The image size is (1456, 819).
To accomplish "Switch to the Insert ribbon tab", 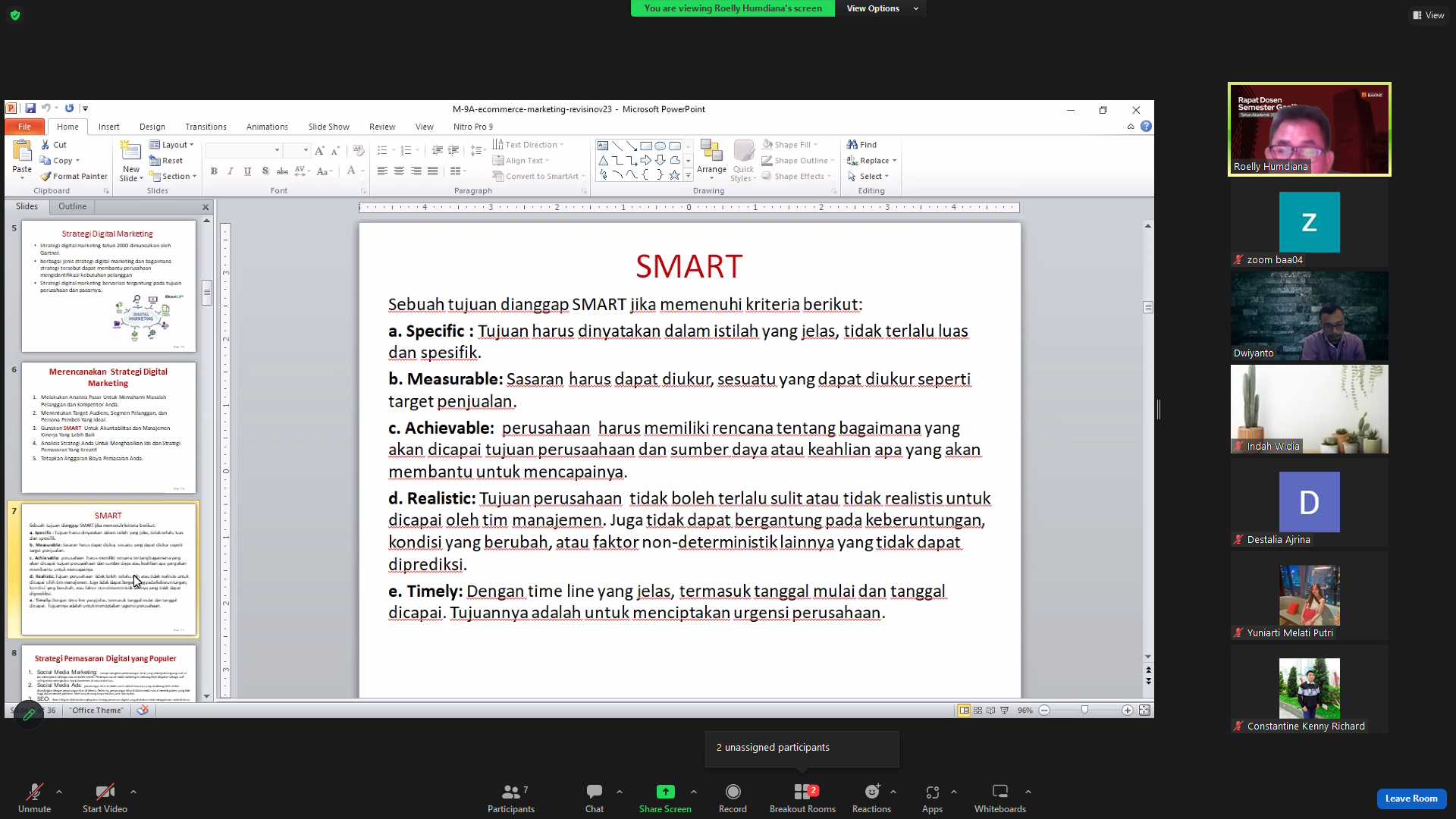I will click(x=108, y=127).
